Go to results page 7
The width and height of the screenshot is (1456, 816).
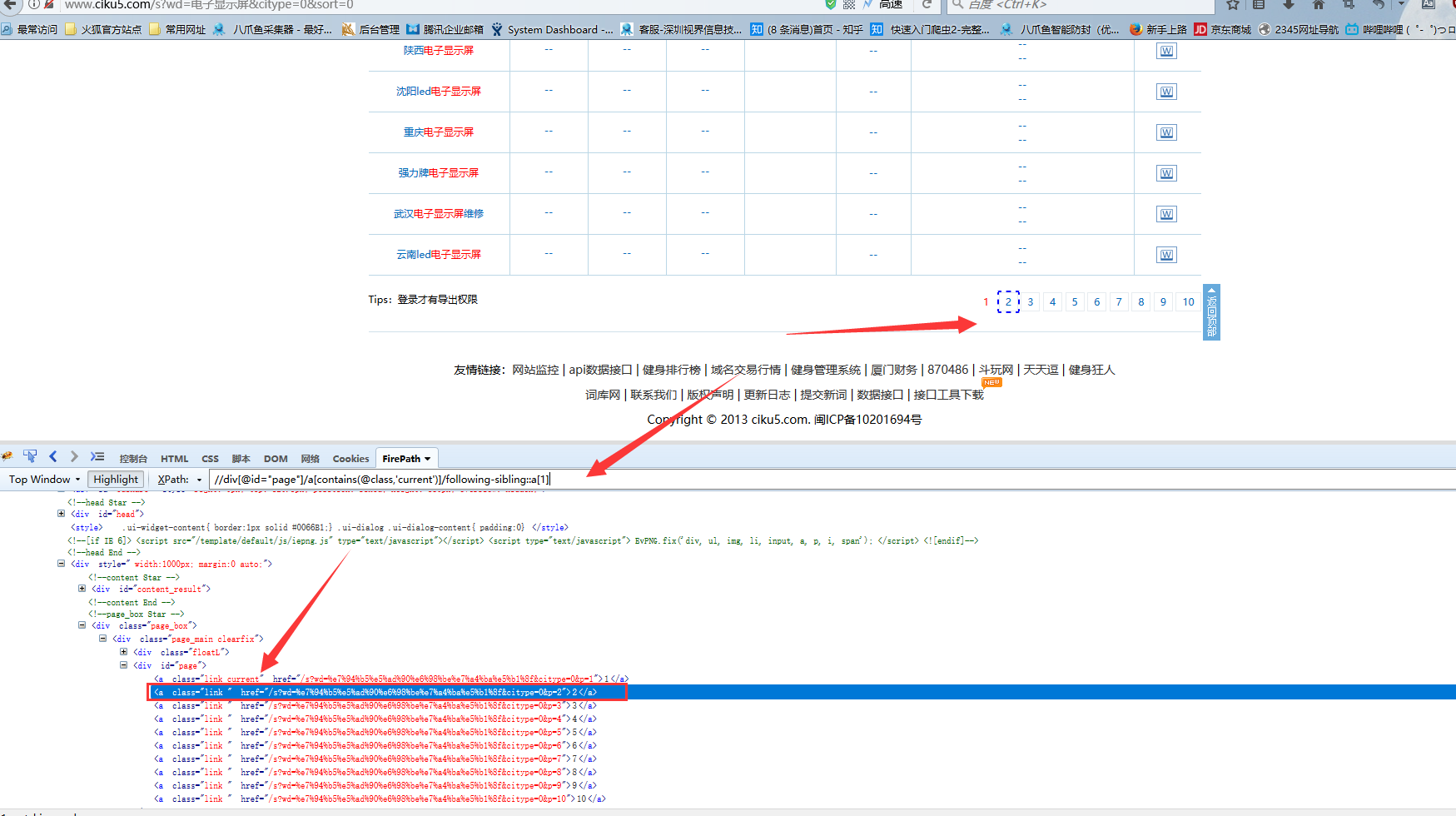click(1119, 302)
